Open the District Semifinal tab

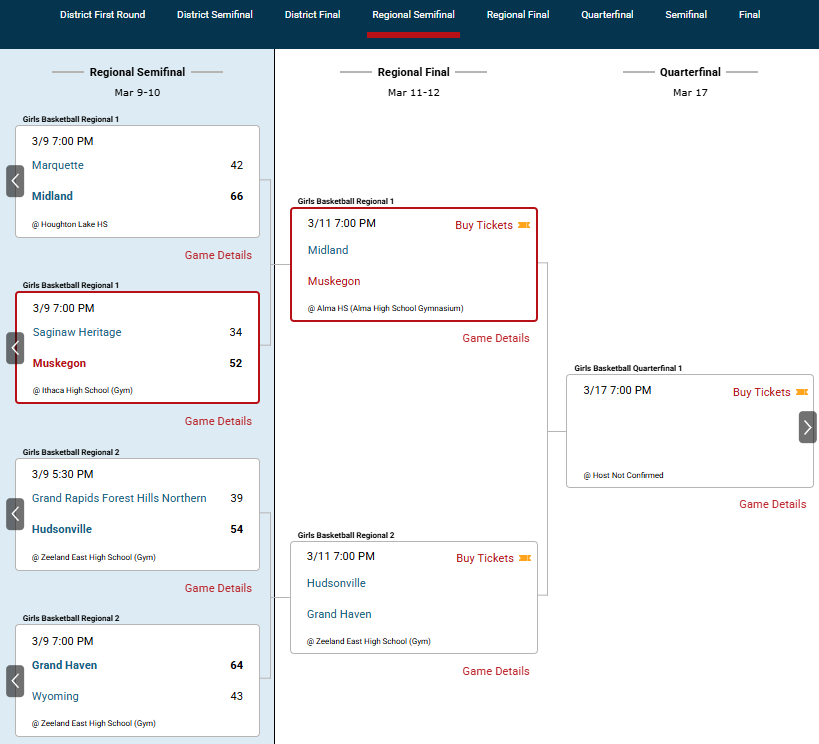coord(215,15)
